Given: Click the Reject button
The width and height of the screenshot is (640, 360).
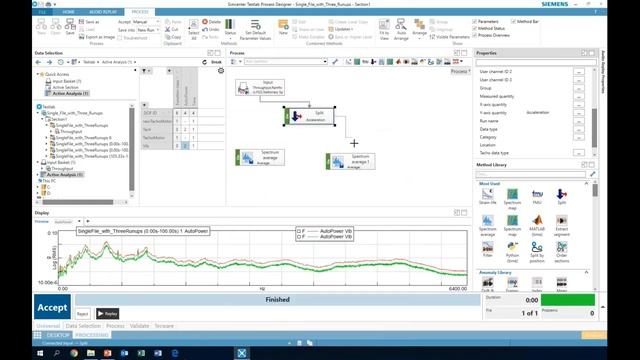Looking at the screenshot, I should (x=82, y=313).
